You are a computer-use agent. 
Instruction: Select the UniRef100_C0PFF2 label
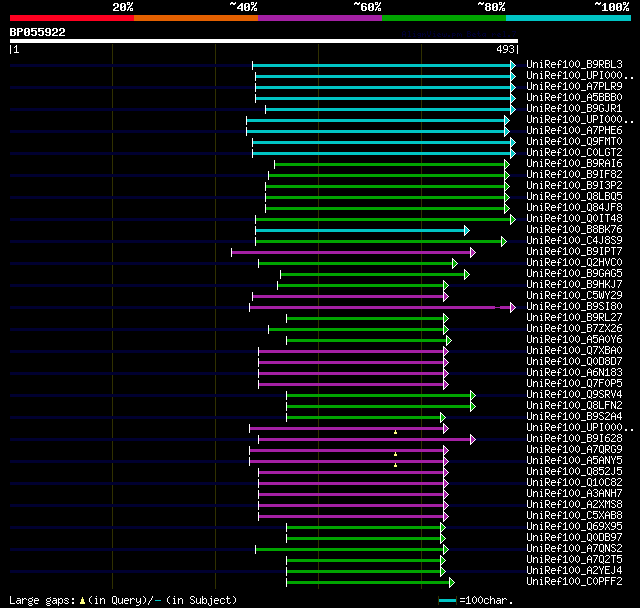(x=574, y=582)
